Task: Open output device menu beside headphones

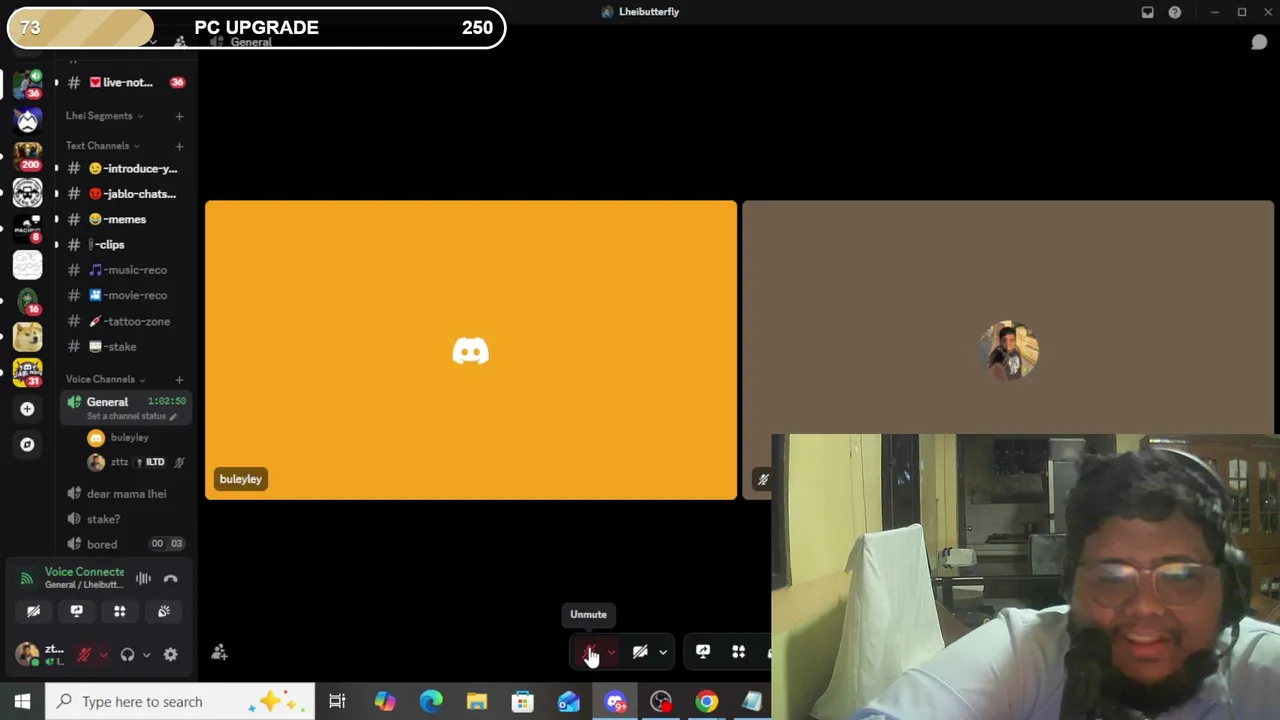Action: pyautogui.click(x=146, y=655)
